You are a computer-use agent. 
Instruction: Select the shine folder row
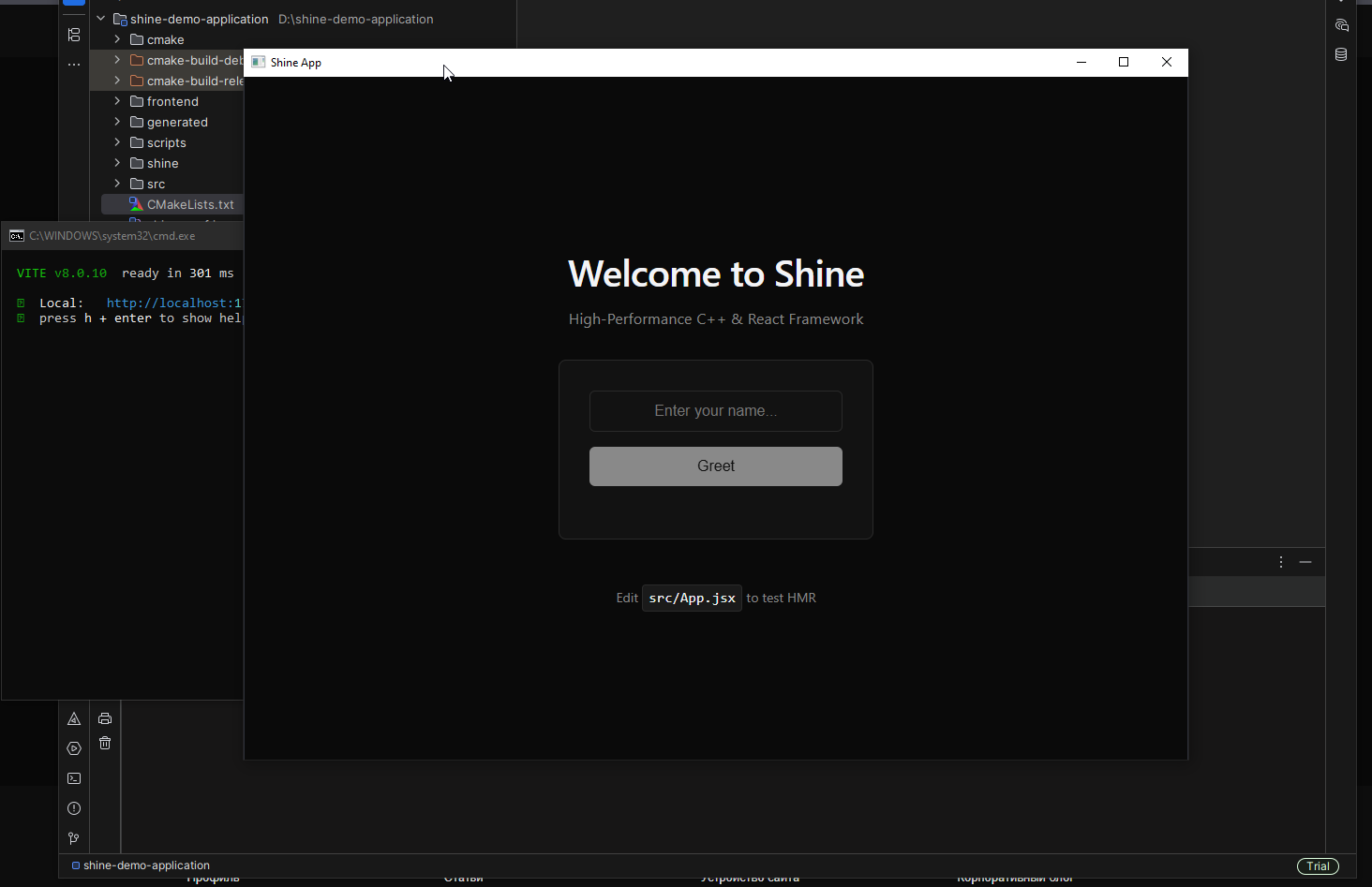pos(167,163)
